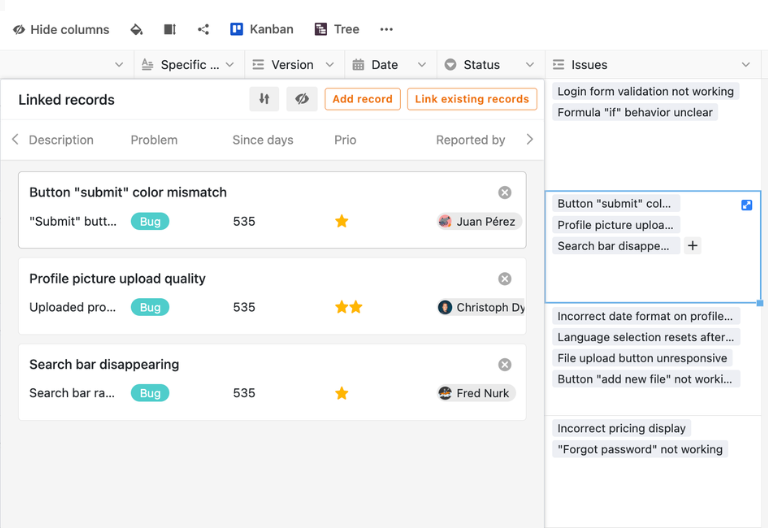Unlink Search bar disappearing record
This screenshot has height=528, width=768.
504,364
